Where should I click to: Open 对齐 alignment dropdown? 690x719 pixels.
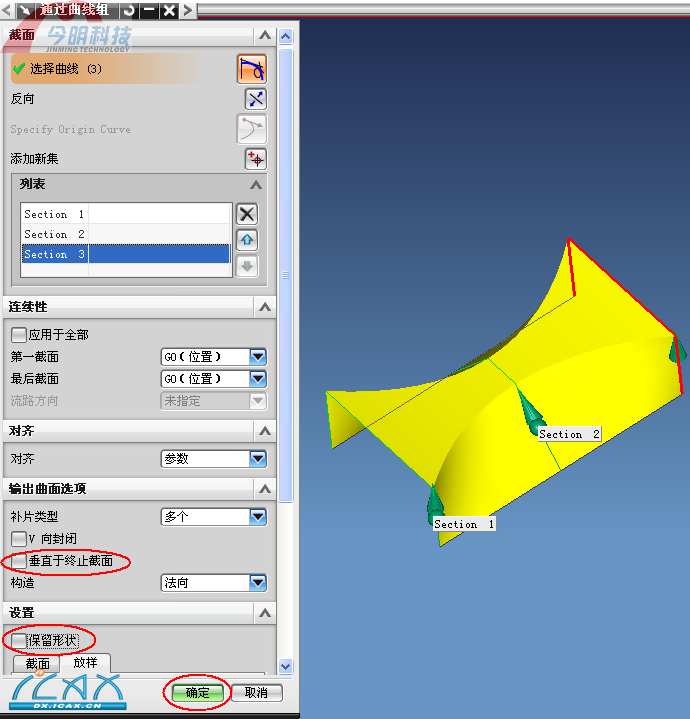pyautogui.click(x=214, y=459)
